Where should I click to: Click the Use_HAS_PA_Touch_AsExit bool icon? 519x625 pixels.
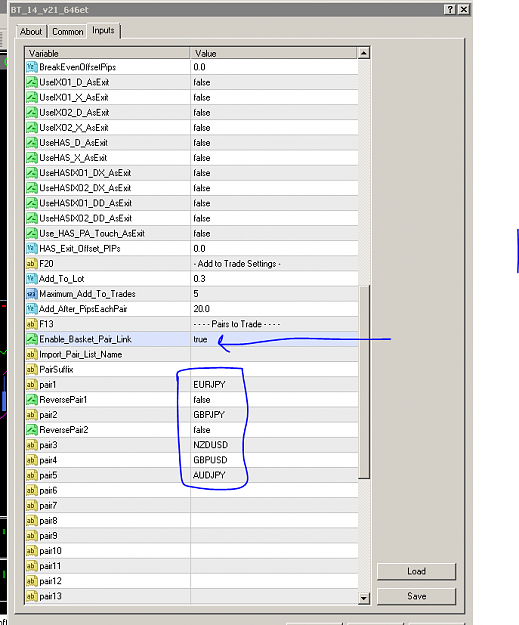[31, 234]
